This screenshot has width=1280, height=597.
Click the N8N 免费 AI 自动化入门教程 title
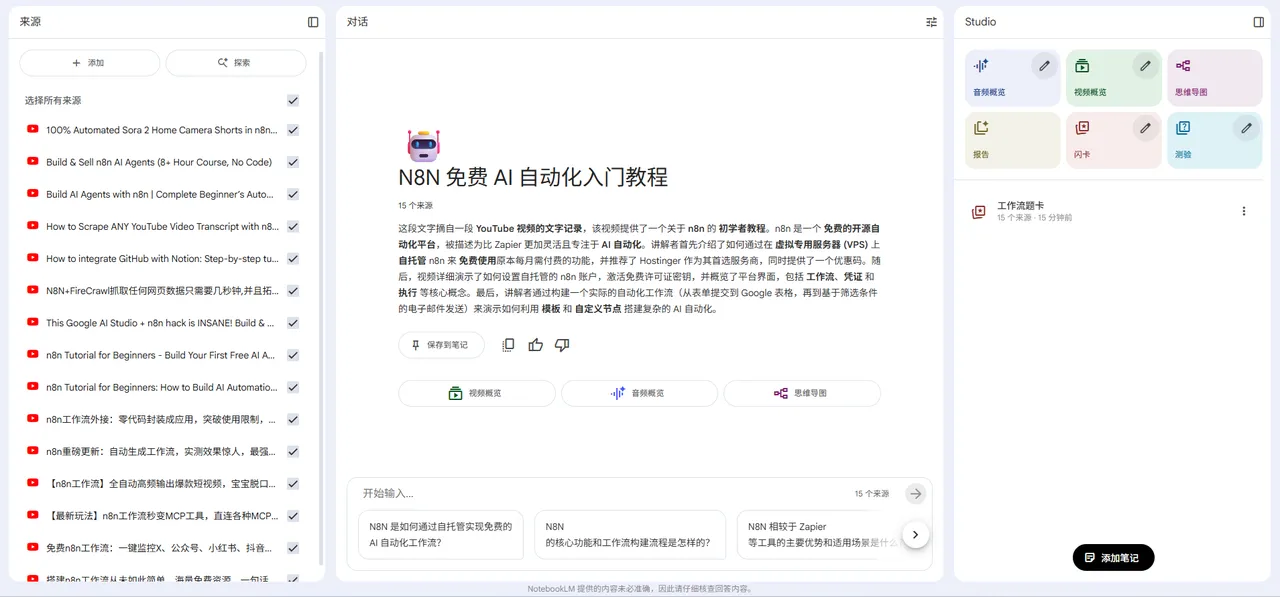[533, 178]
